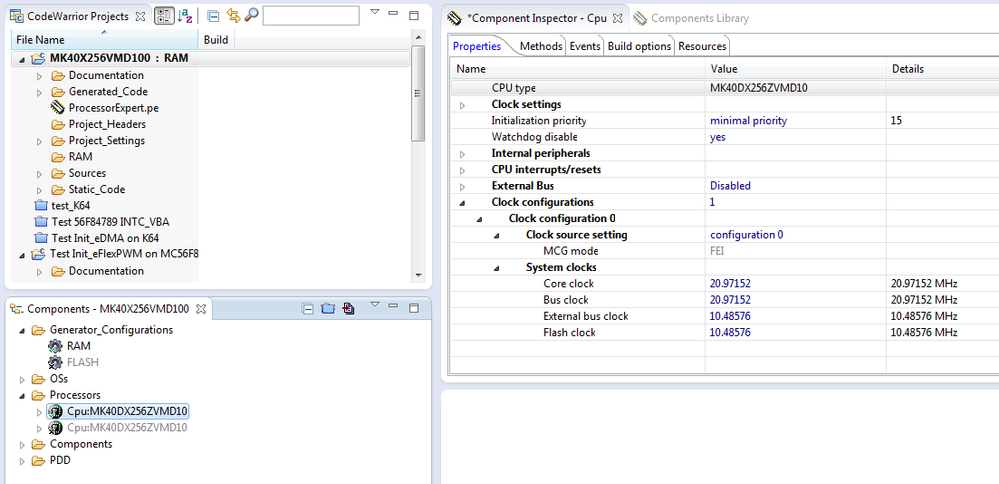Collapse all in Components view toolbar
This screenshot has height=484, width=999.
(308, 309)
